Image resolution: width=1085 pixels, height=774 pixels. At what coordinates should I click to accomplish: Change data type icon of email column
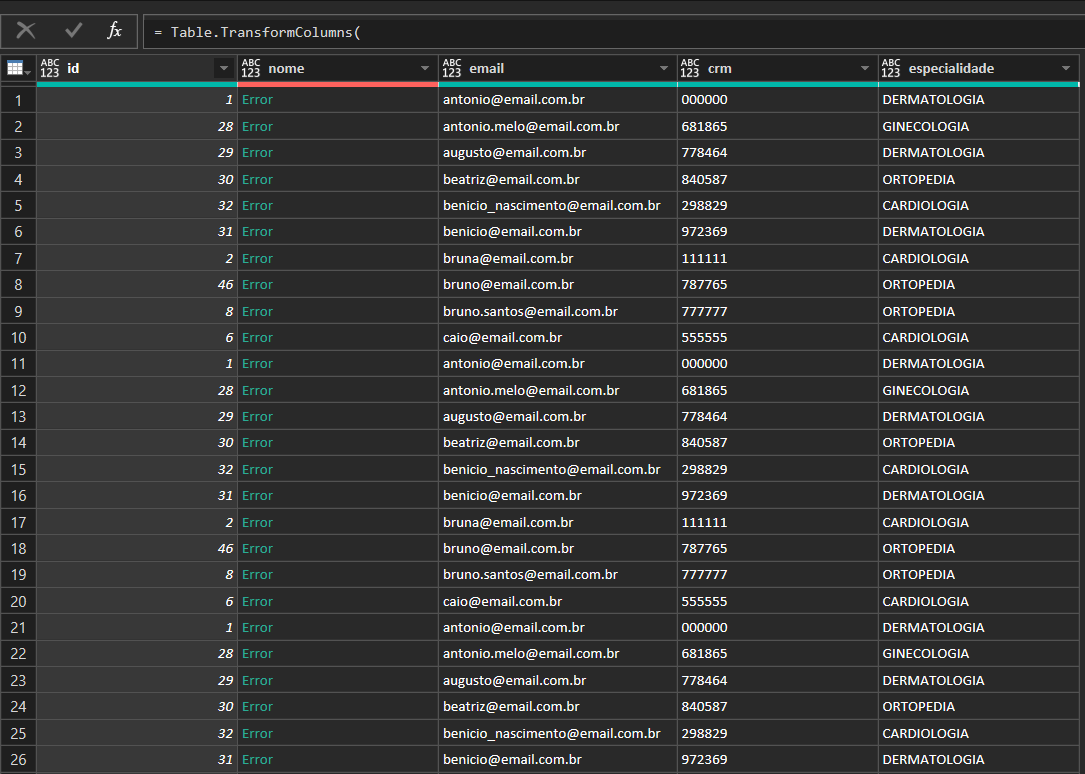coord(451,68)
